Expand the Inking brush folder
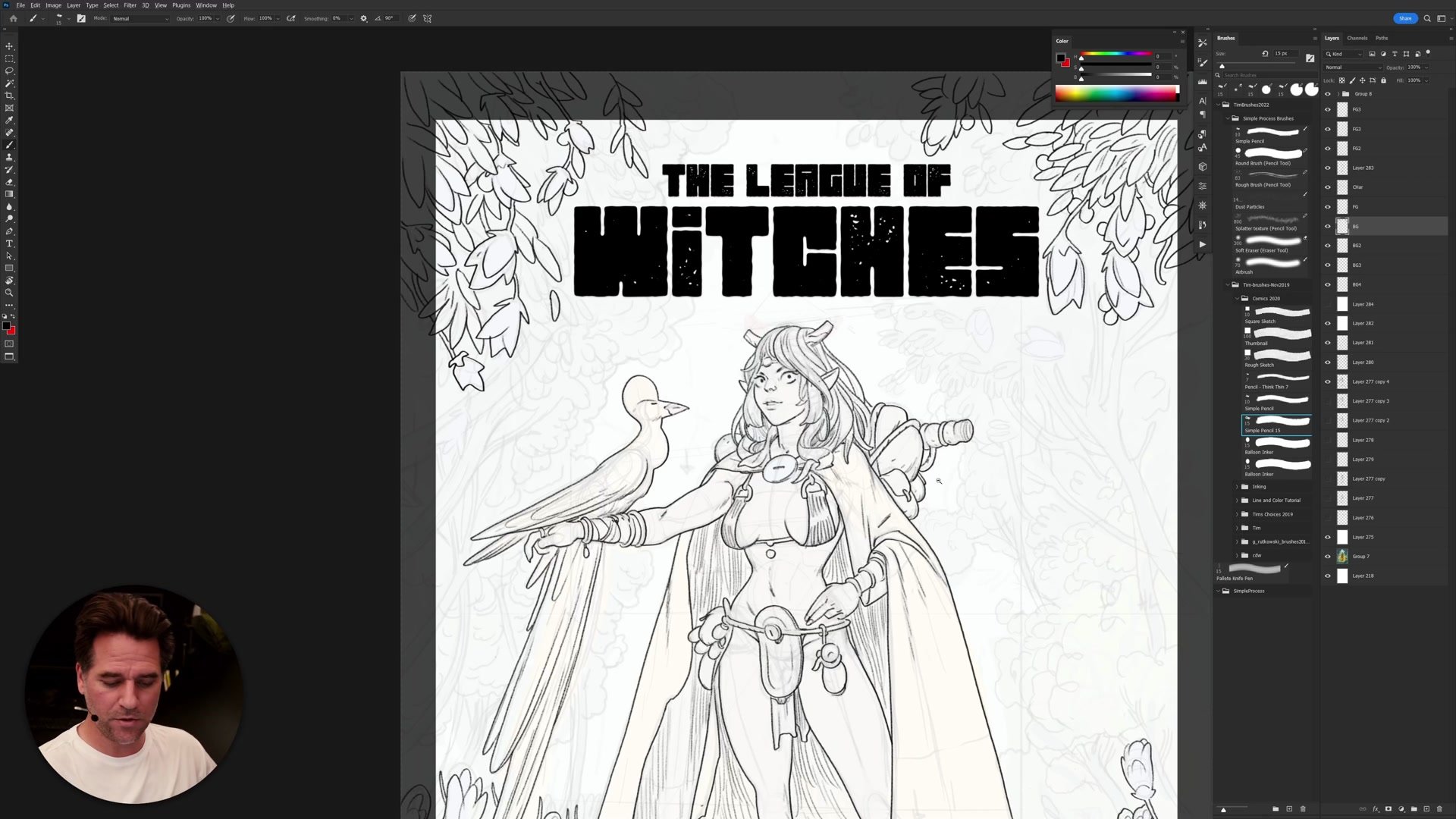1456x819 pixels. (x=1237, y=487)
